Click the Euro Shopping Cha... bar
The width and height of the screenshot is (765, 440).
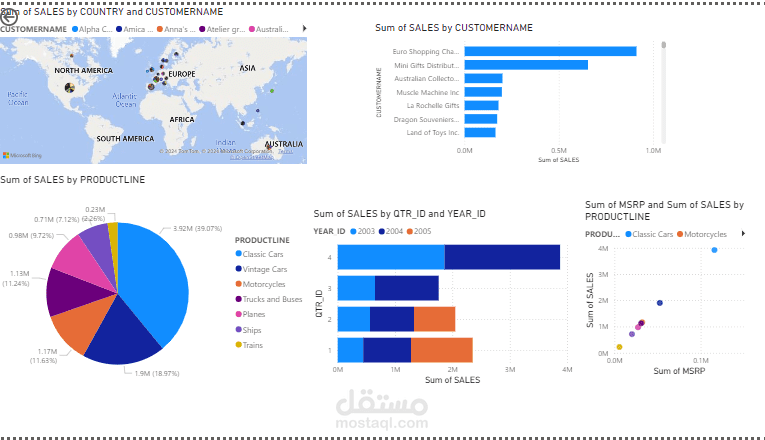pyautogui.click(x=550, y=51)
